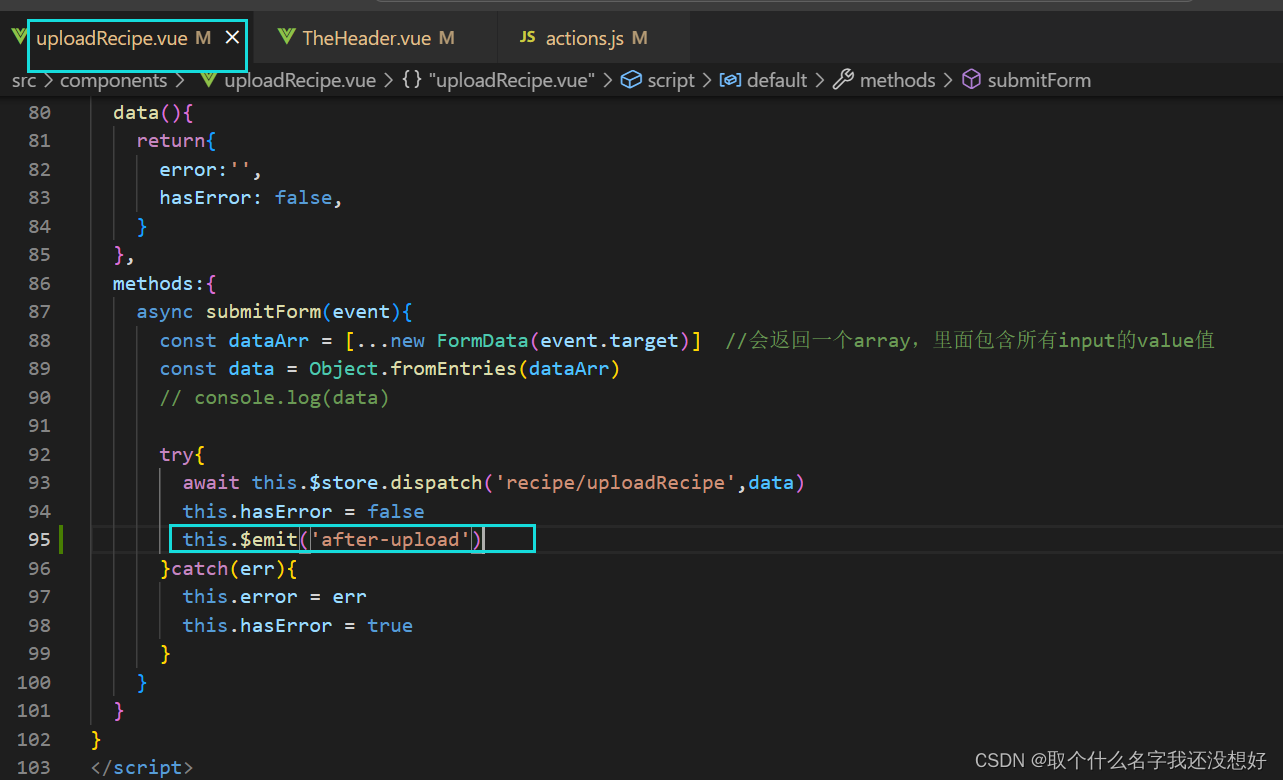Screen dimensions: 1283x780
Task: Select 'submitForm' in the breadcrumb
Action: coord(1039,80)
